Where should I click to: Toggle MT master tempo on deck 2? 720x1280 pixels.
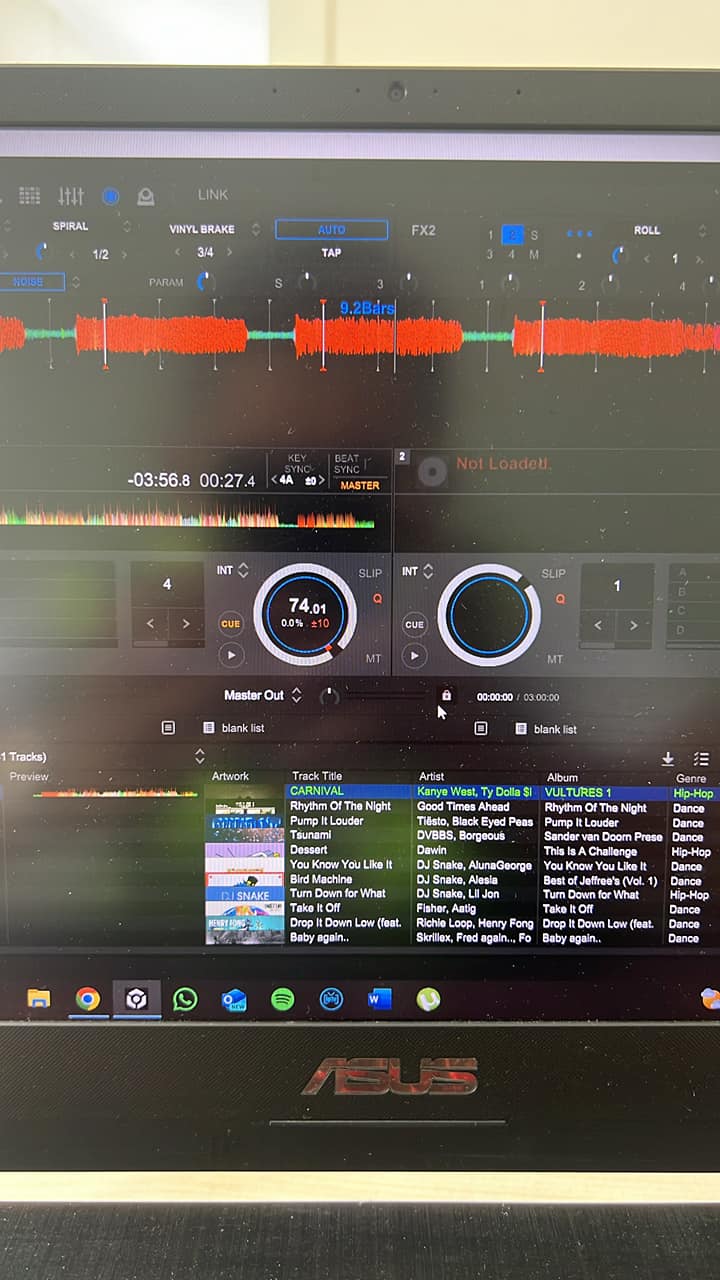click(555, 659)
